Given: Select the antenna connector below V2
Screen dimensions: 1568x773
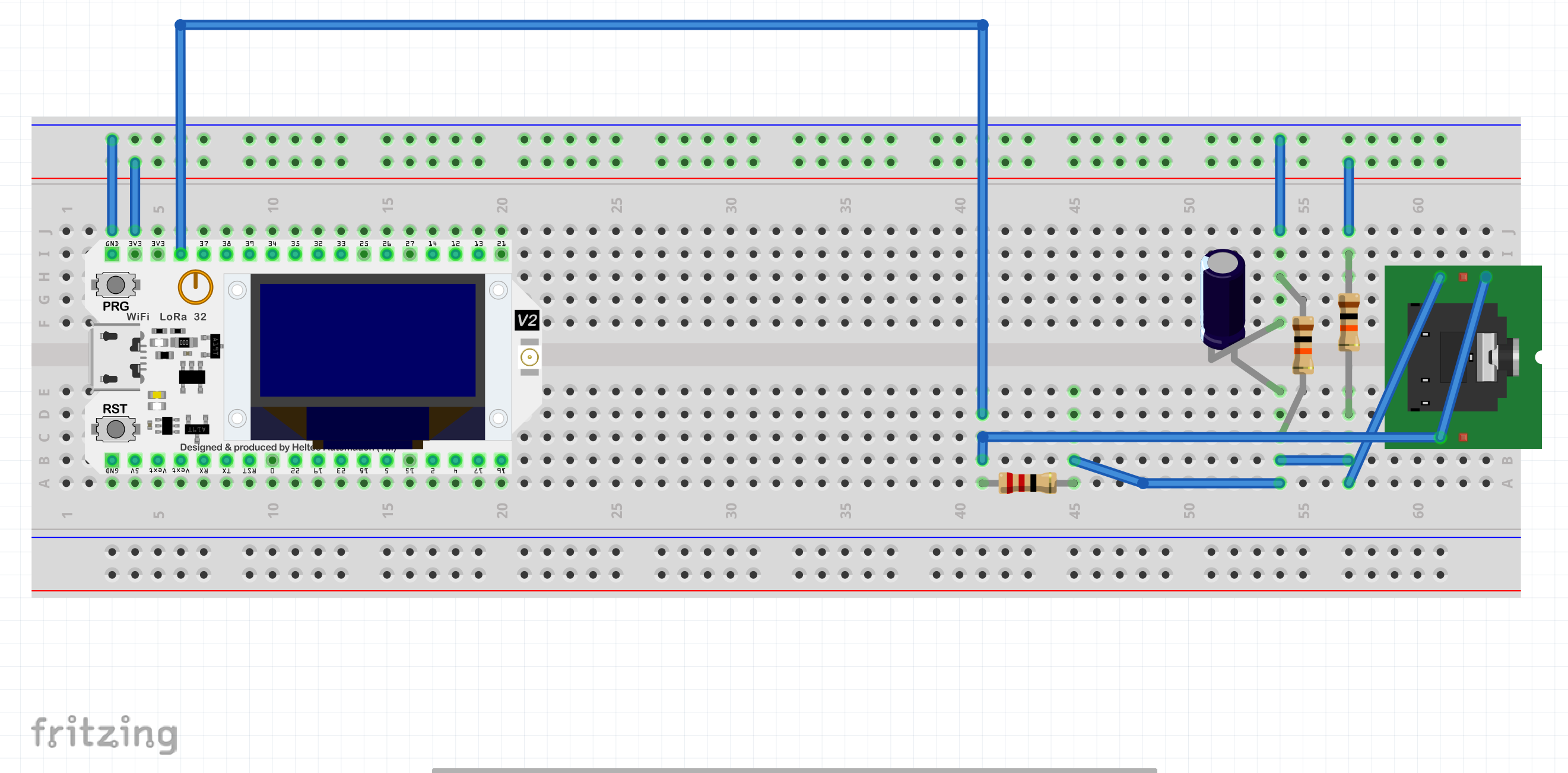Looking at the screenshot, I should (x=529, y=357).
